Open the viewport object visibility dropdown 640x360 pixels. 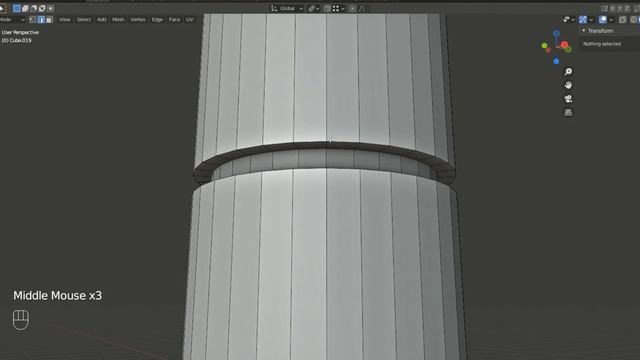point(569,20)
